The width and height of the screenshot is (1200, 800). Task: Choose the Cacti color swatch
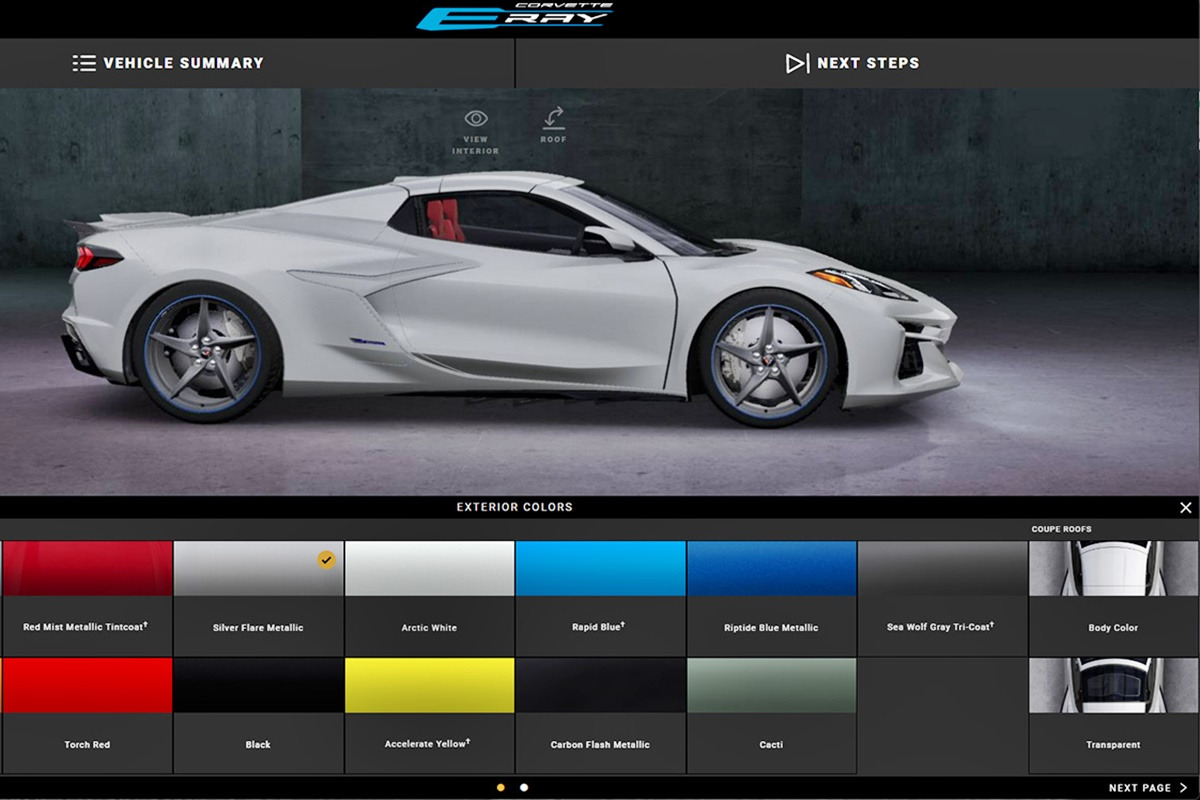771,685
